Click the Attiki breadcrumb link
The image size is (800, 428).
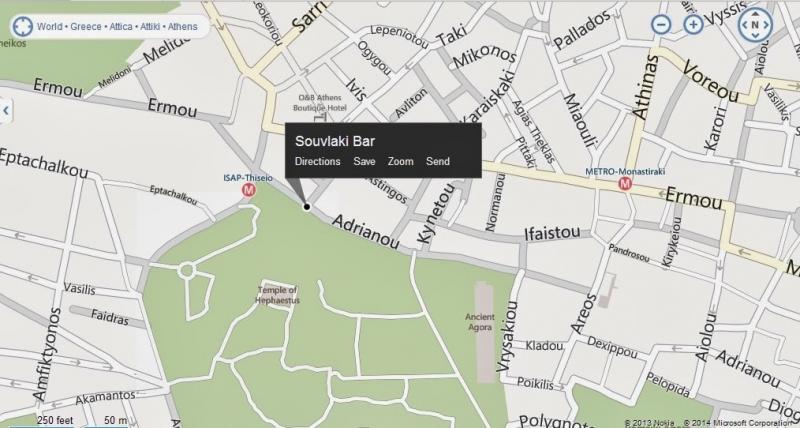tap(150, 27)
